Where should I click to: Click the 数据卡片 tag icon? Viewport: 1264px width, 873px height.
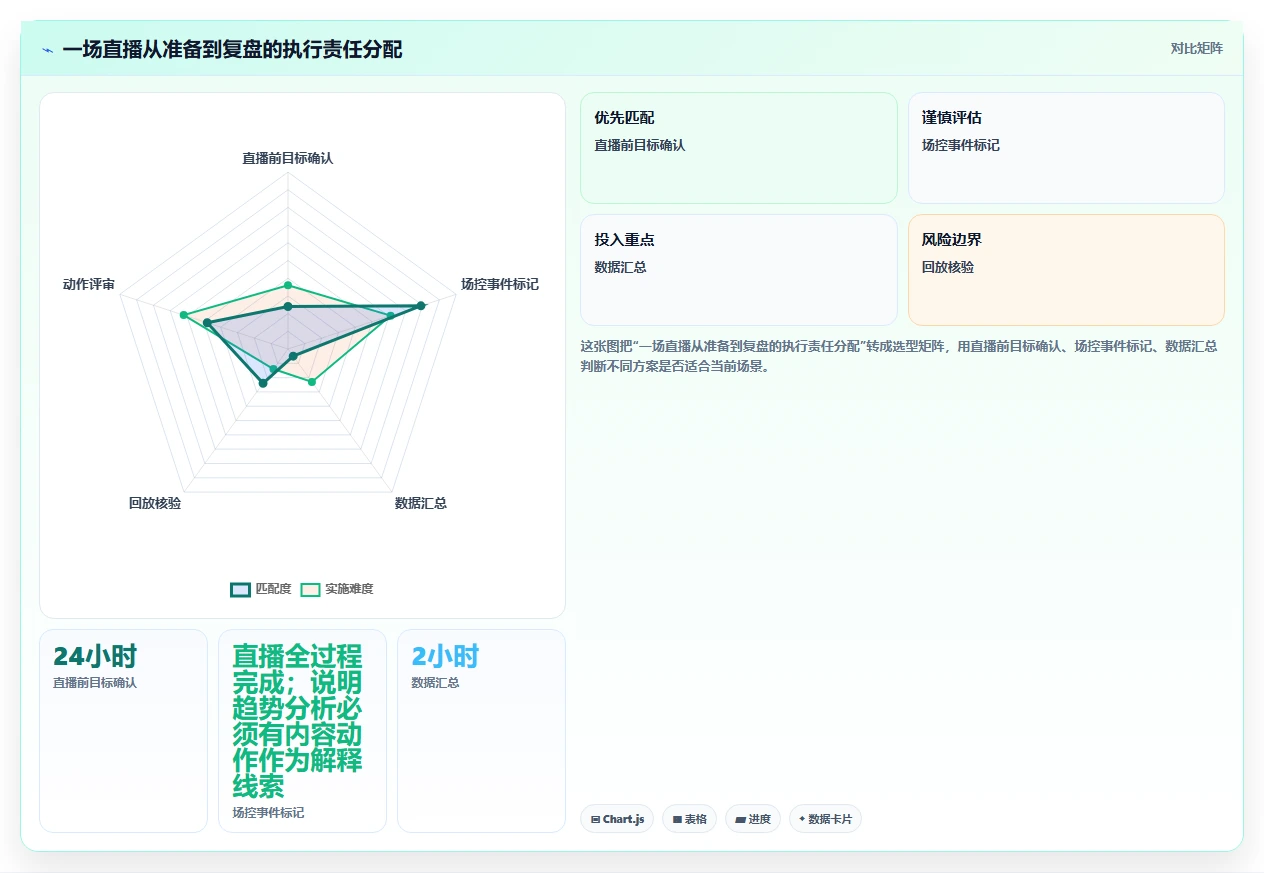point(802,819)
